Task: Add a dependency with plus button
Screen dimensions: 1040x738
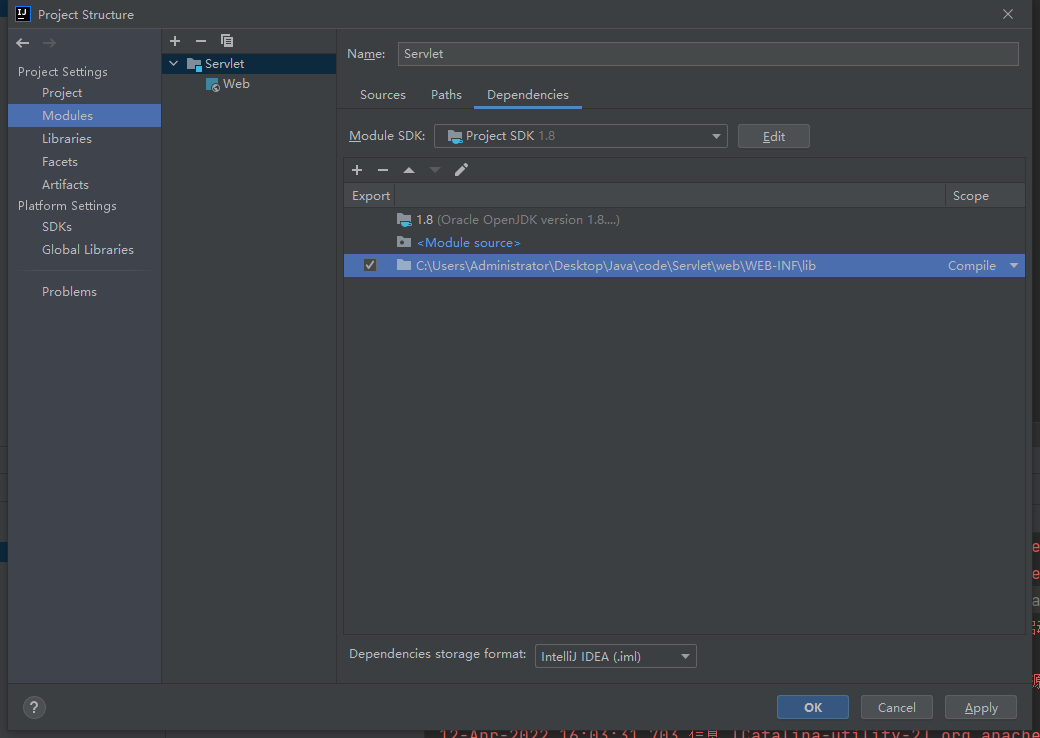Action: tap(357, 170)
